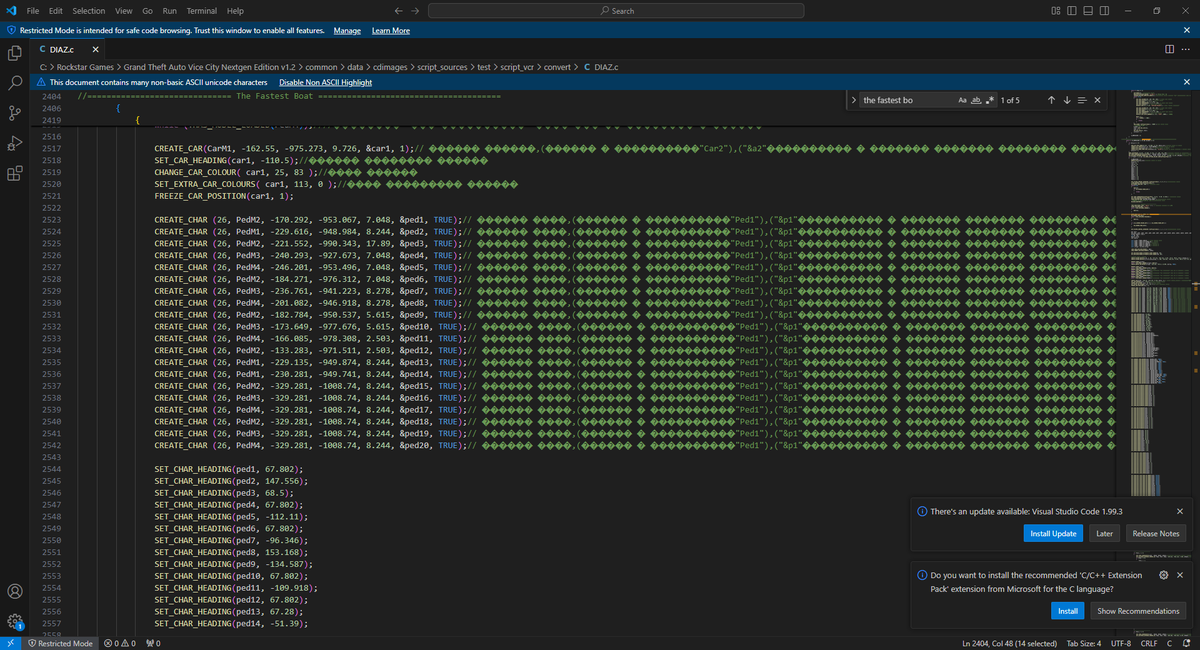1200x650 pixels.
Task: Click 'script_vcr' breadcrumb segment
Action: point(517,67)
